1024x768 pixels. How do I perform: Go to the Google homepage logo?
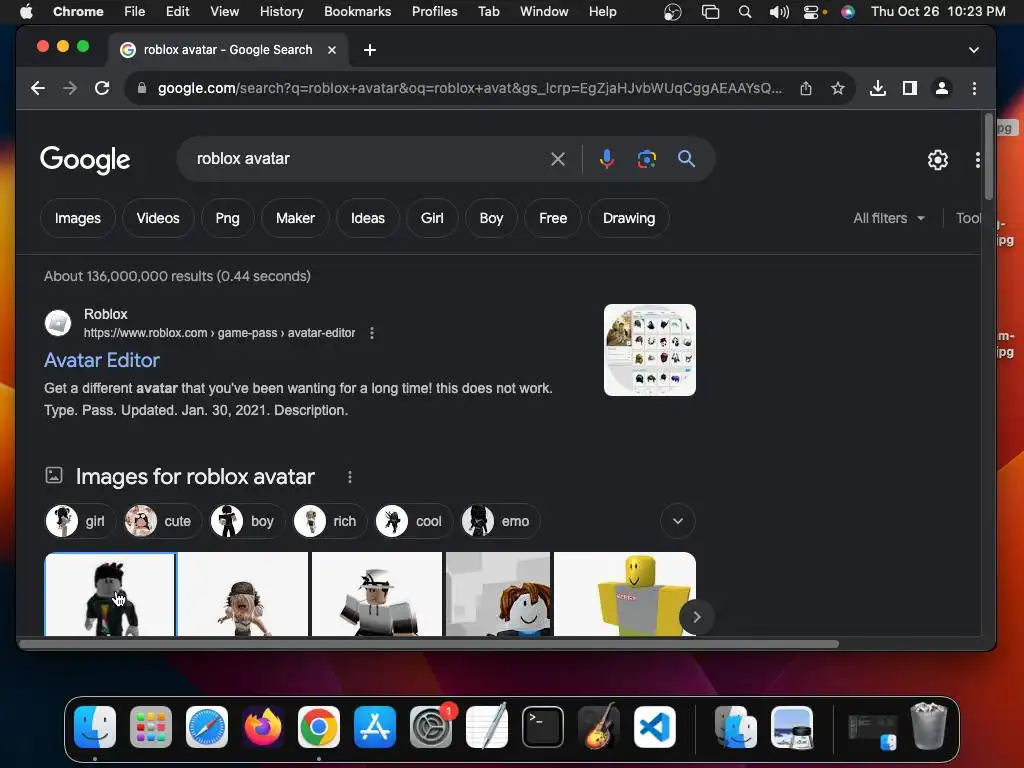tap(85, 160)
